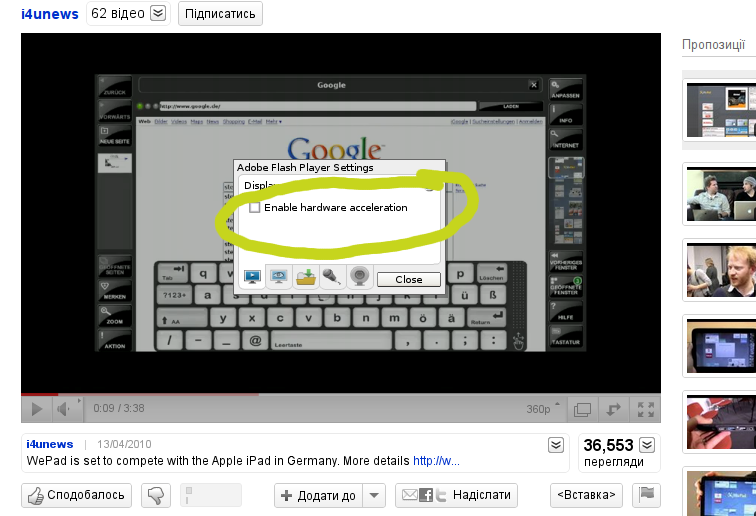Expand the video description chevron
The width and height of the screenshot is (756, 516).
click(556, 445)
